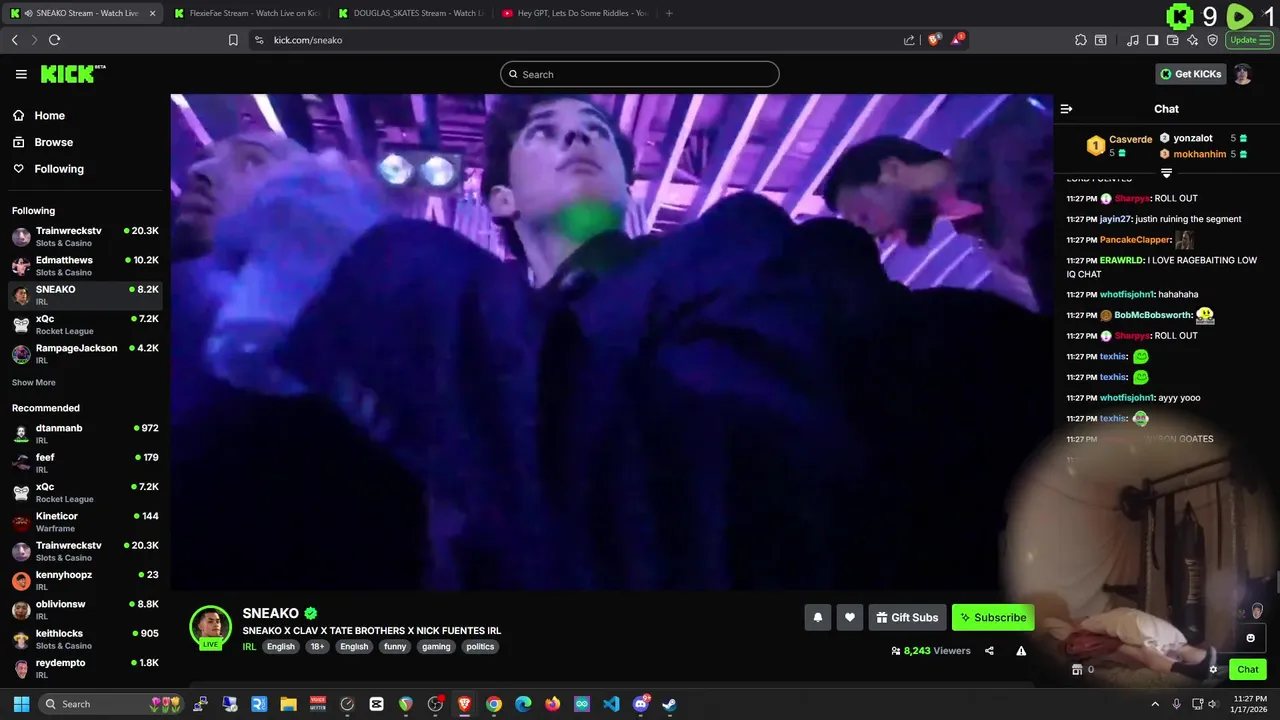This screenshot has width=1280, height=720.
Task: Open the Brave Shields lion icon
Action: click(x=934, y=40)
